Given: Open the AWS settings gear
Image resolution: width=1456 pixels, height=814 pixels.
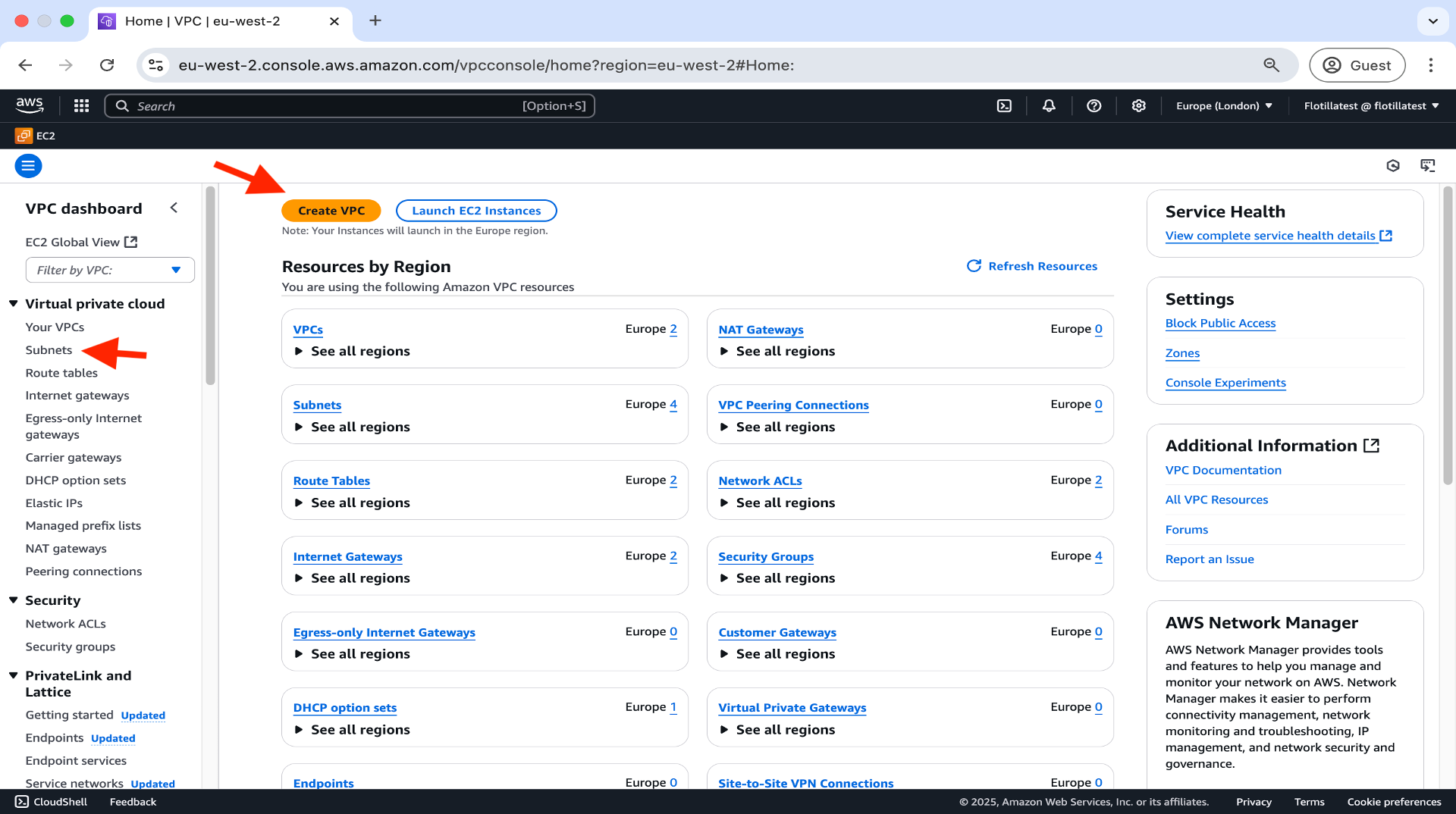Looking at the screenshot, I should point(1138,106).
